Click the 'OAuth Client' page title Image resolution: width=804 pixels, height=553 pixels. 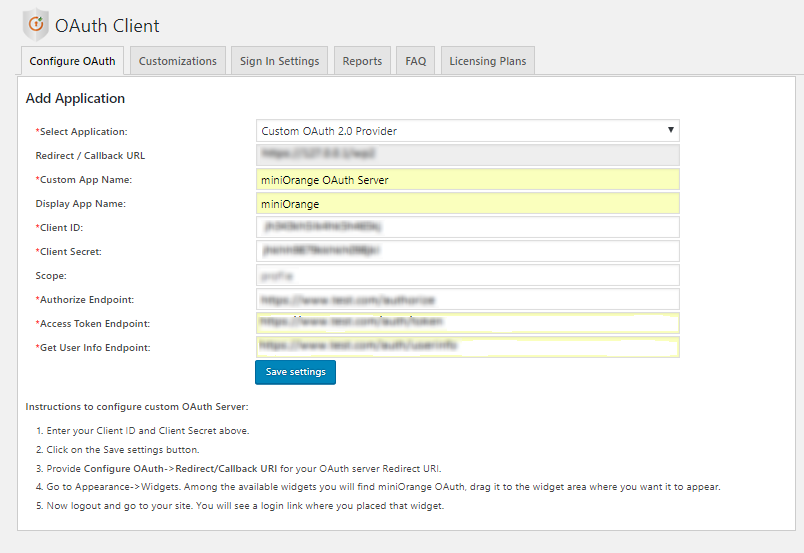click(107, 26)
